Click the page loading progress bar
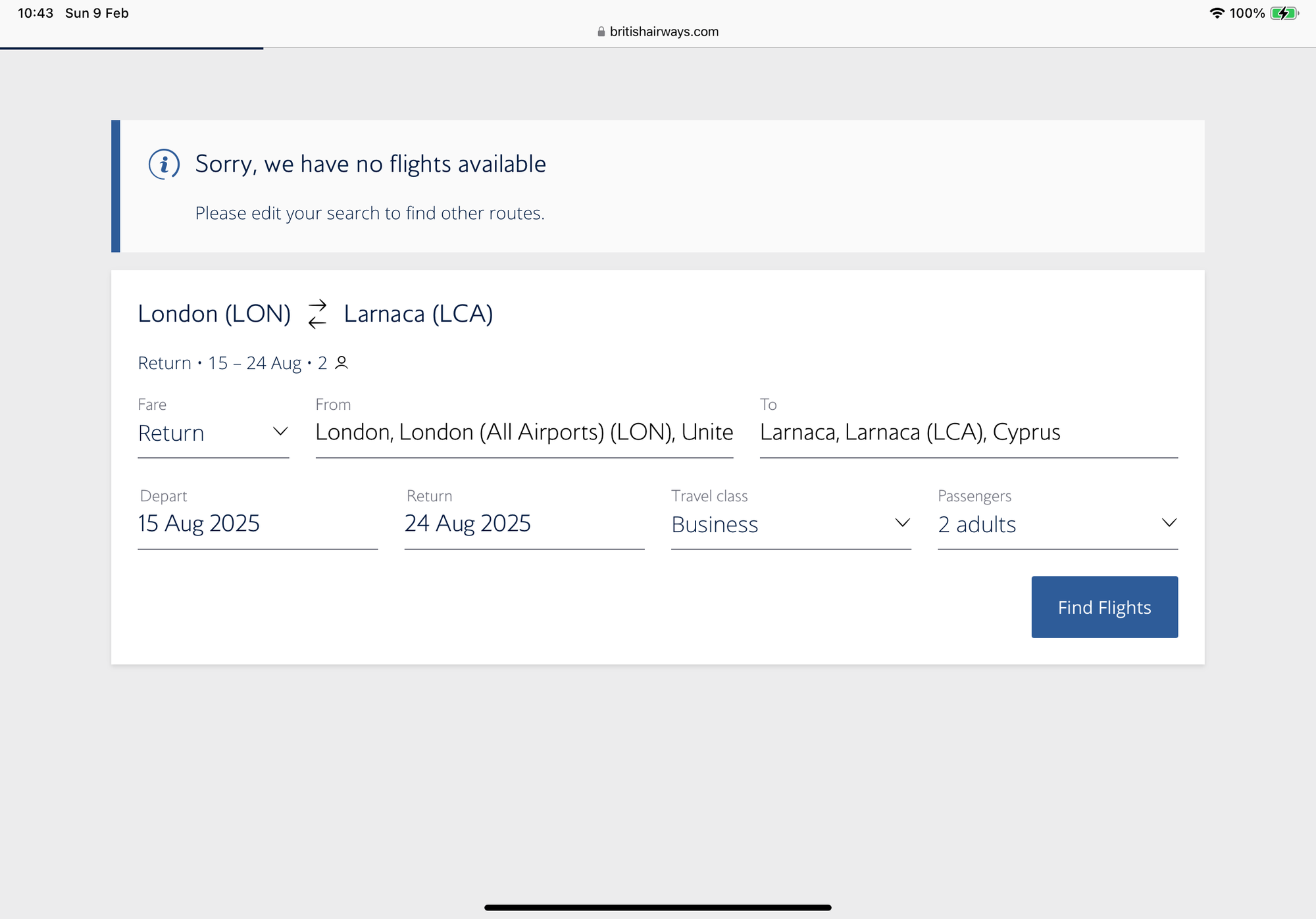 coord(132,48)
